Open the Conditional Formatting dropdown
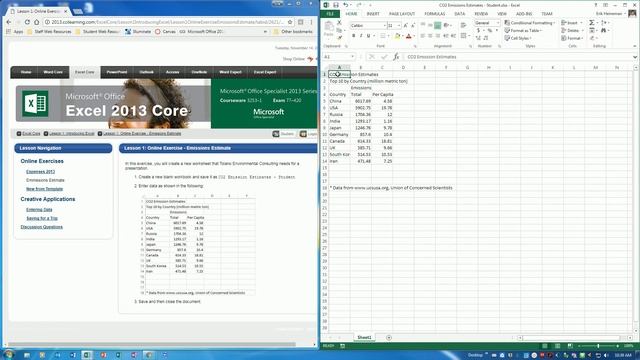This screenshot has width=640, height=360. click(x=529, y=23)
